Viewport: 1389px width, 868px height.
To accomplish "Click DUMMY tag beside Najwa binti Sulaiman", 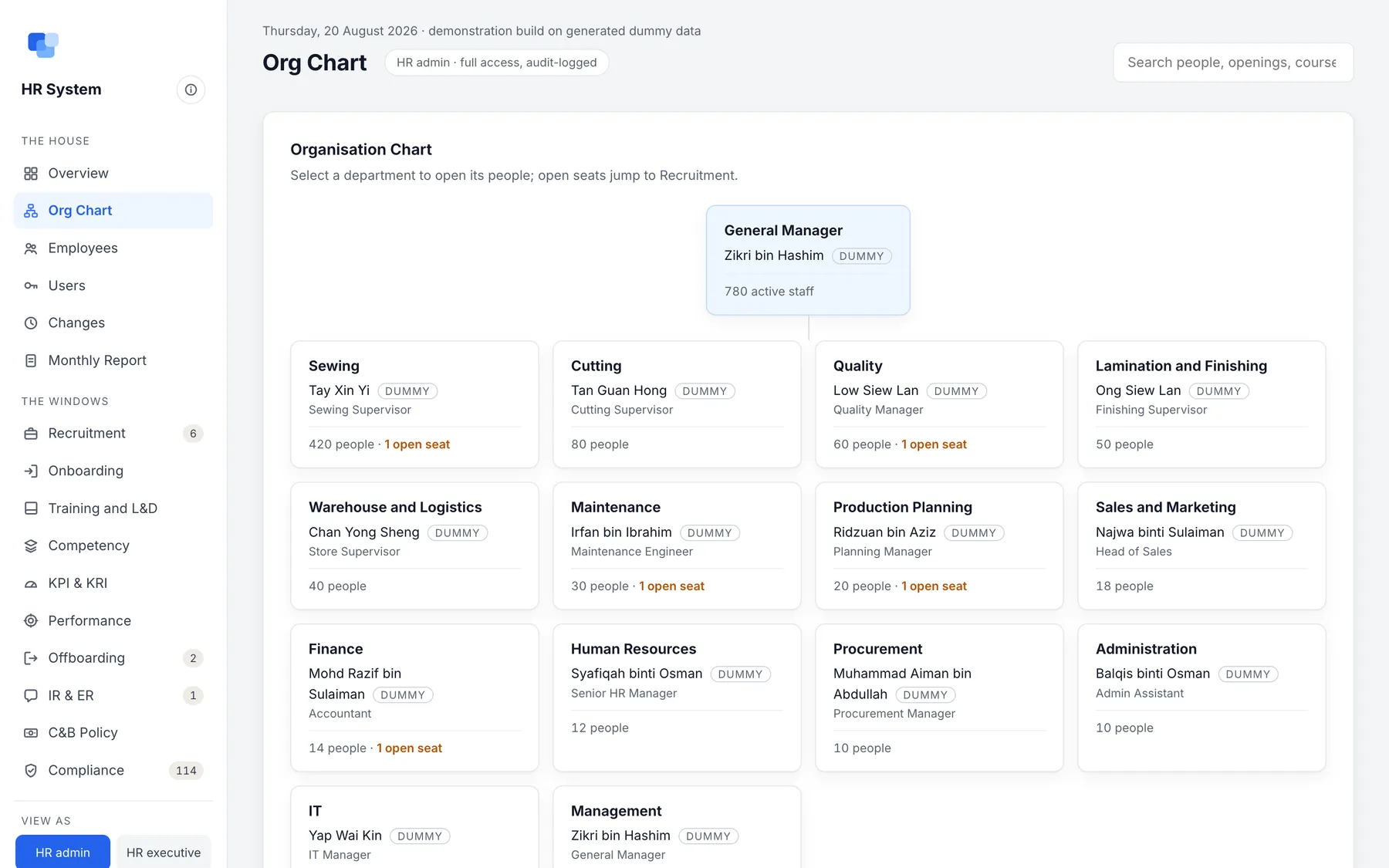I will pyautogui.click(x=1262, y=533).
